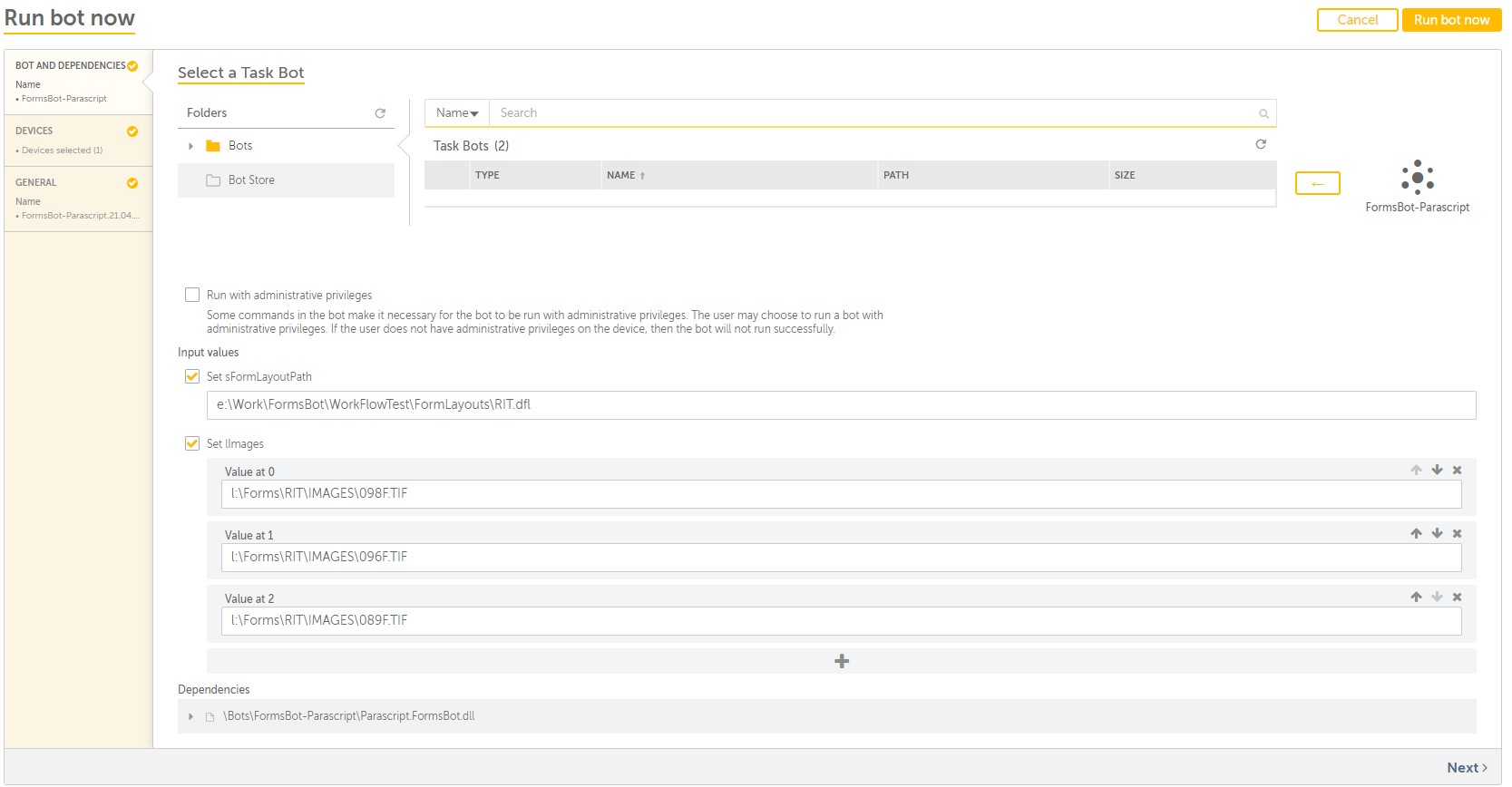Edit the sFormLayoutPath value field
The width and height of the screenshot is (1512, 787).
pyautogui.click(x=842, y=405)
